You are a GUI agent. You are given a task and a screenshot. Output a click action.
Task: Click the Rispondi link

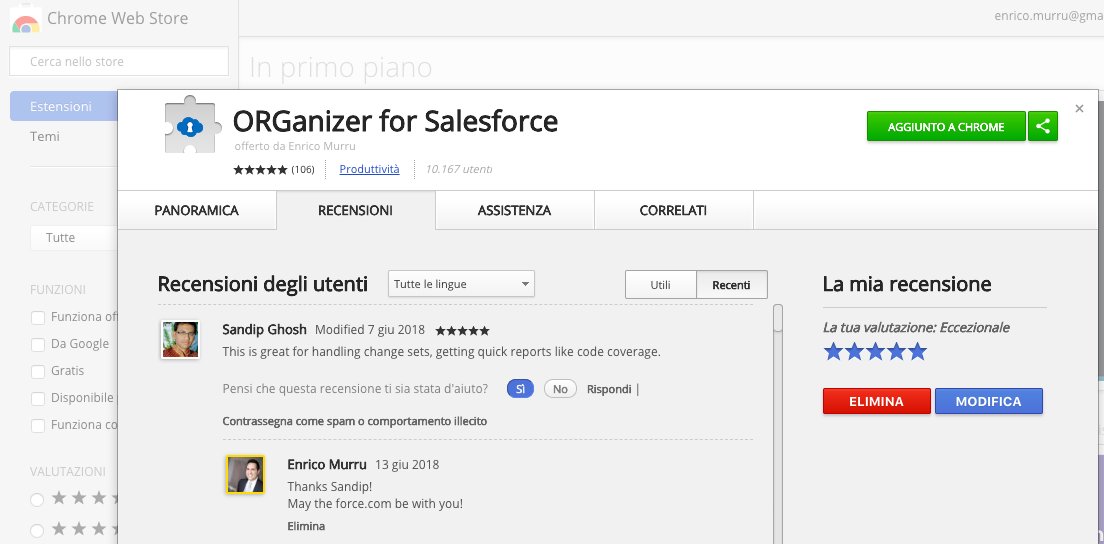point(609,389)
